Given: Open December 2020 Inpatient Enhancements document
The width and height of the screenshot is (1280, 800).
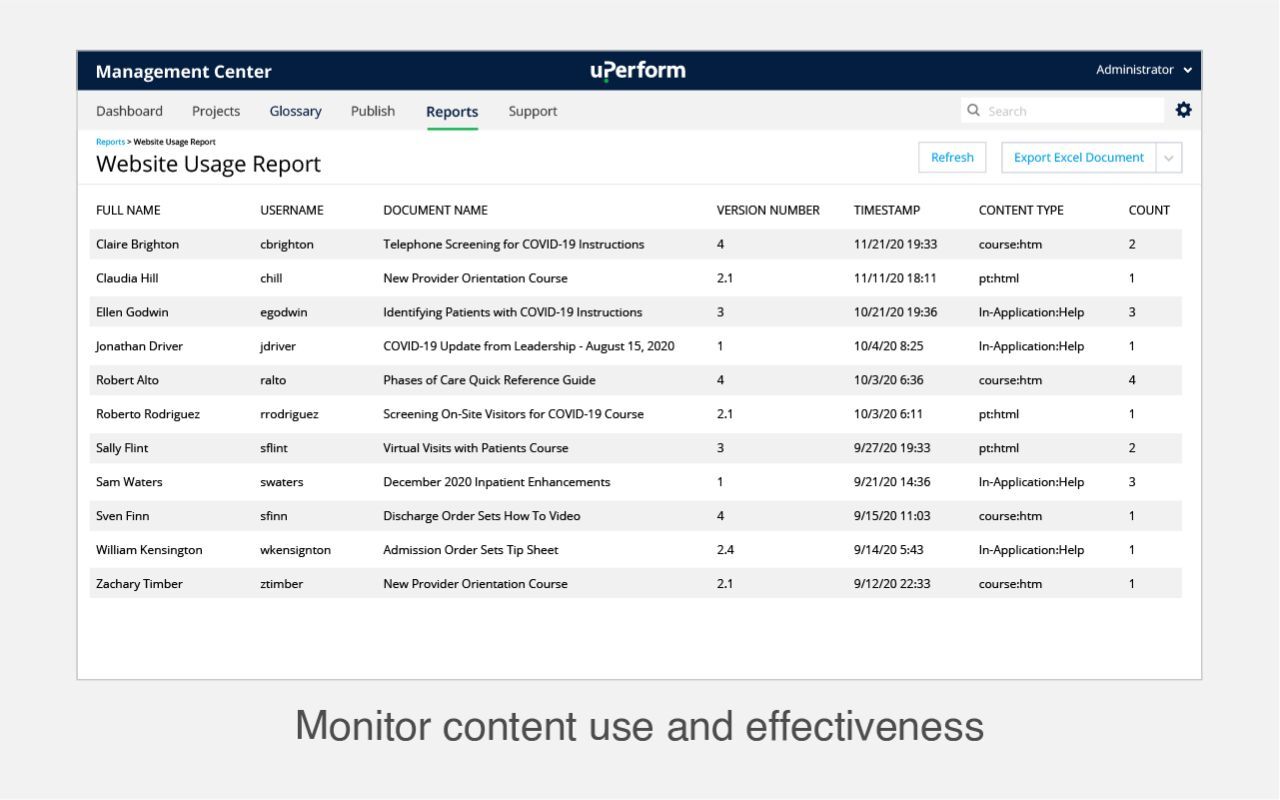Looking at the screenshot, I should [x=496, y=482].
